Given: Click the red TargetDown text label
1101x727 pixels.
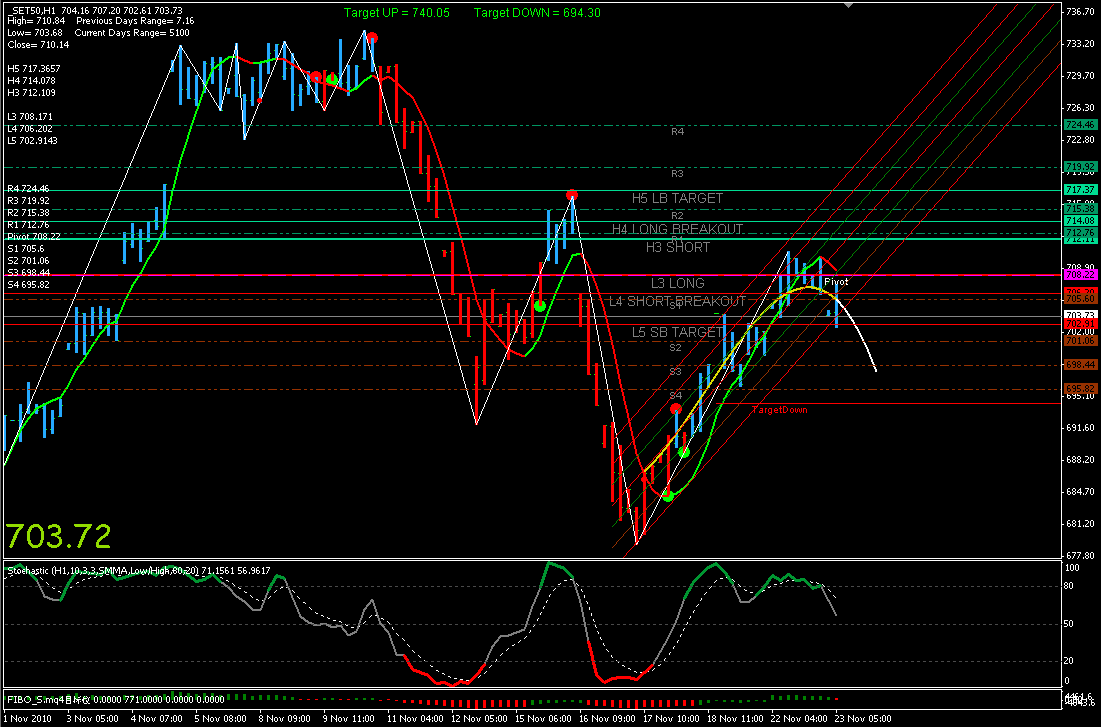Looking at the screenshot, I should (x=779, y=410).
